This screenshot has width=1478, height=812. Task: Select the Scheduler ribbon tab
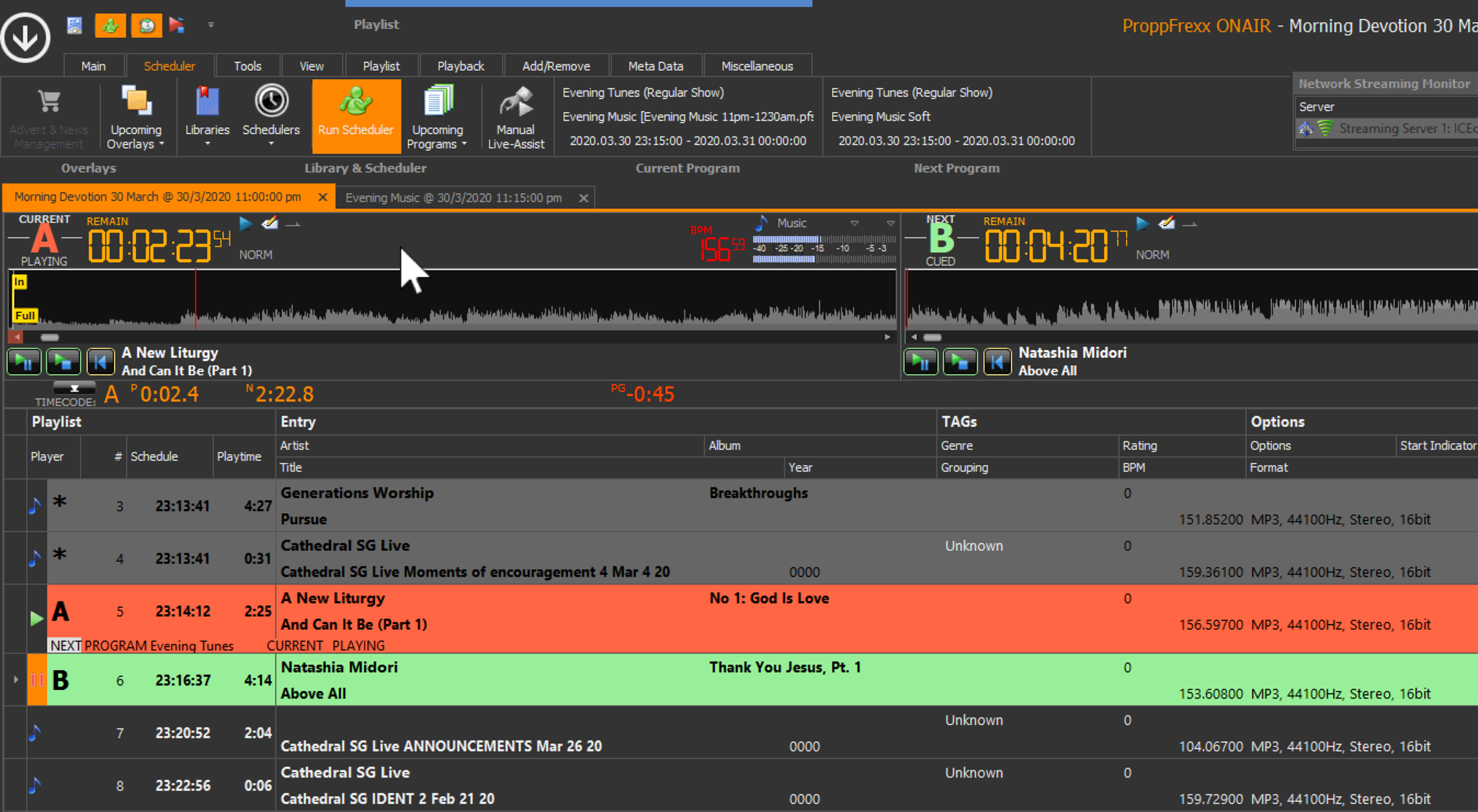click(170, 66)
